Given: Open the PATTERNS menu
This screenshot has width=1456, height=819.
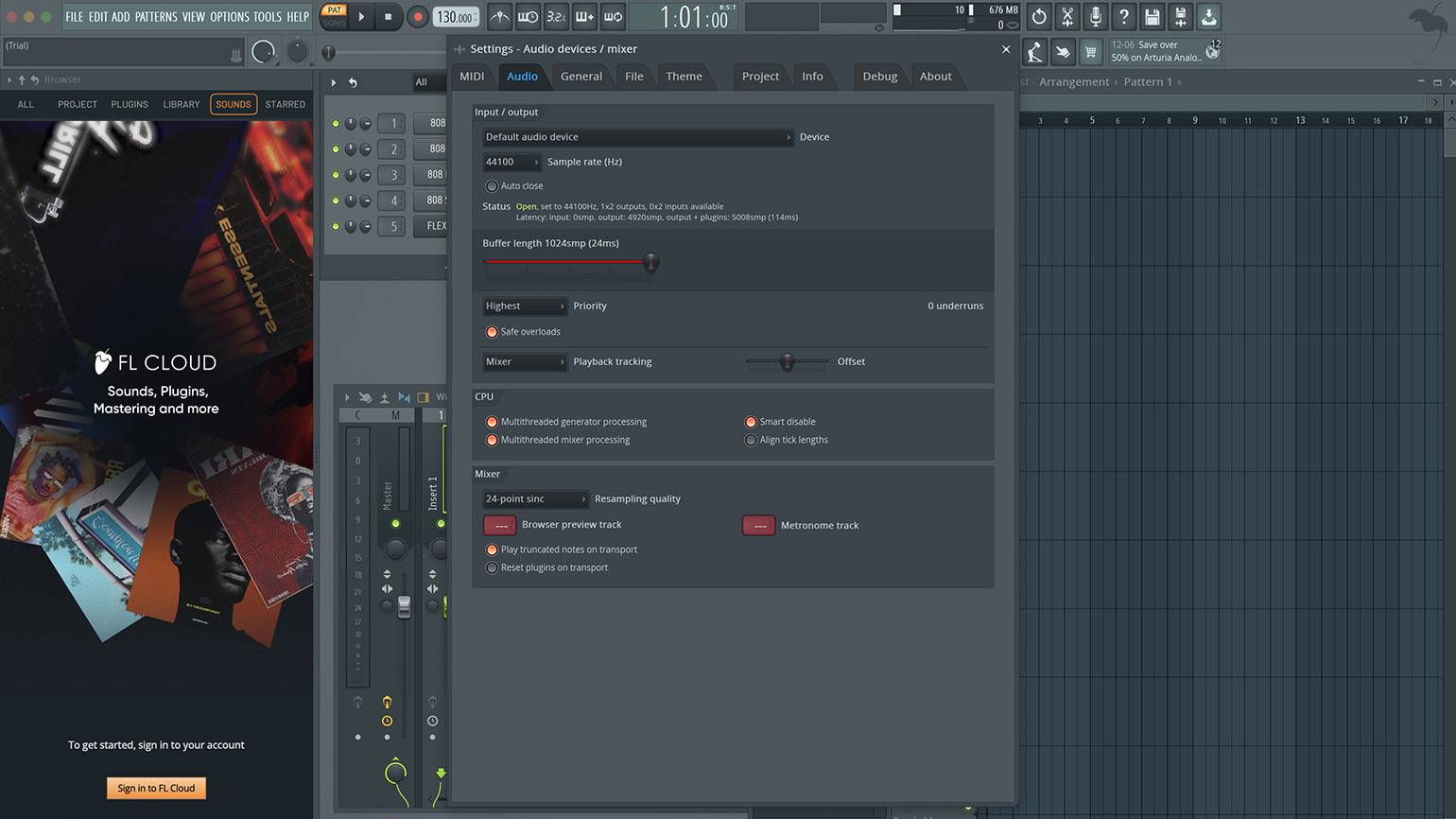Looking at the screenshot, I should click(156, 17).
